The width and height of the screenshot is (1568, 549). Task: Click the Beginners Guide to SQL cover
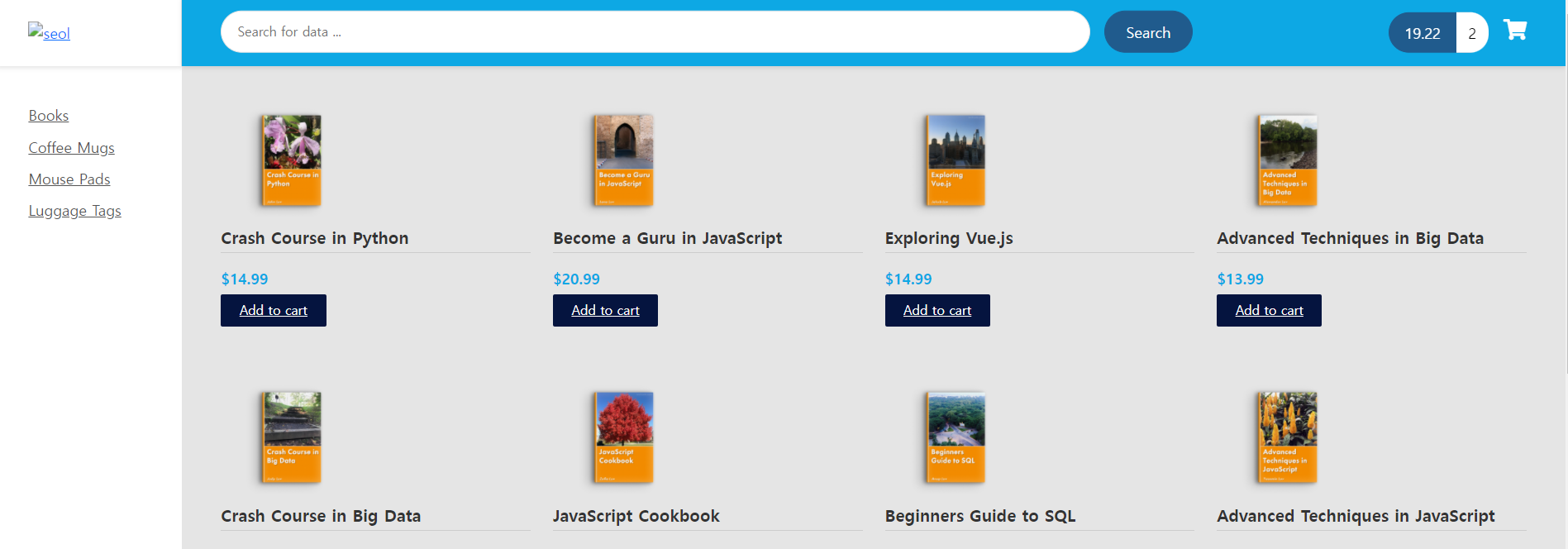coord(956,437)
